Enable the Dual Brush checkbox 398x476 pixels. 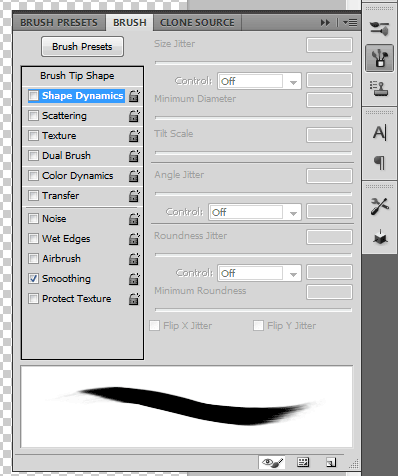point(33,156)
